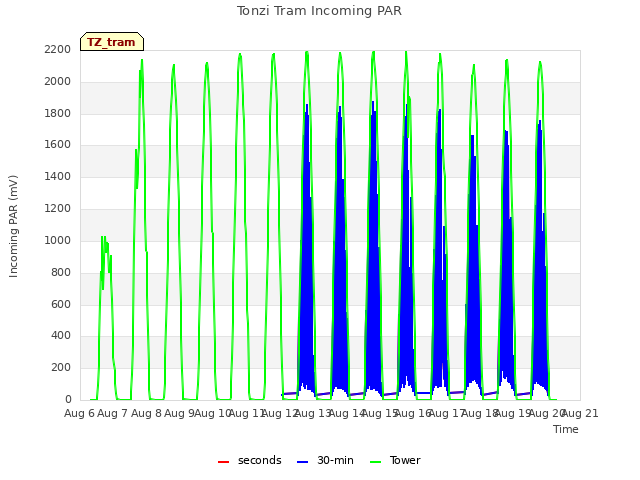Click the 1400 y-axis tick value
Screen dimensions: 640x480
58,176
